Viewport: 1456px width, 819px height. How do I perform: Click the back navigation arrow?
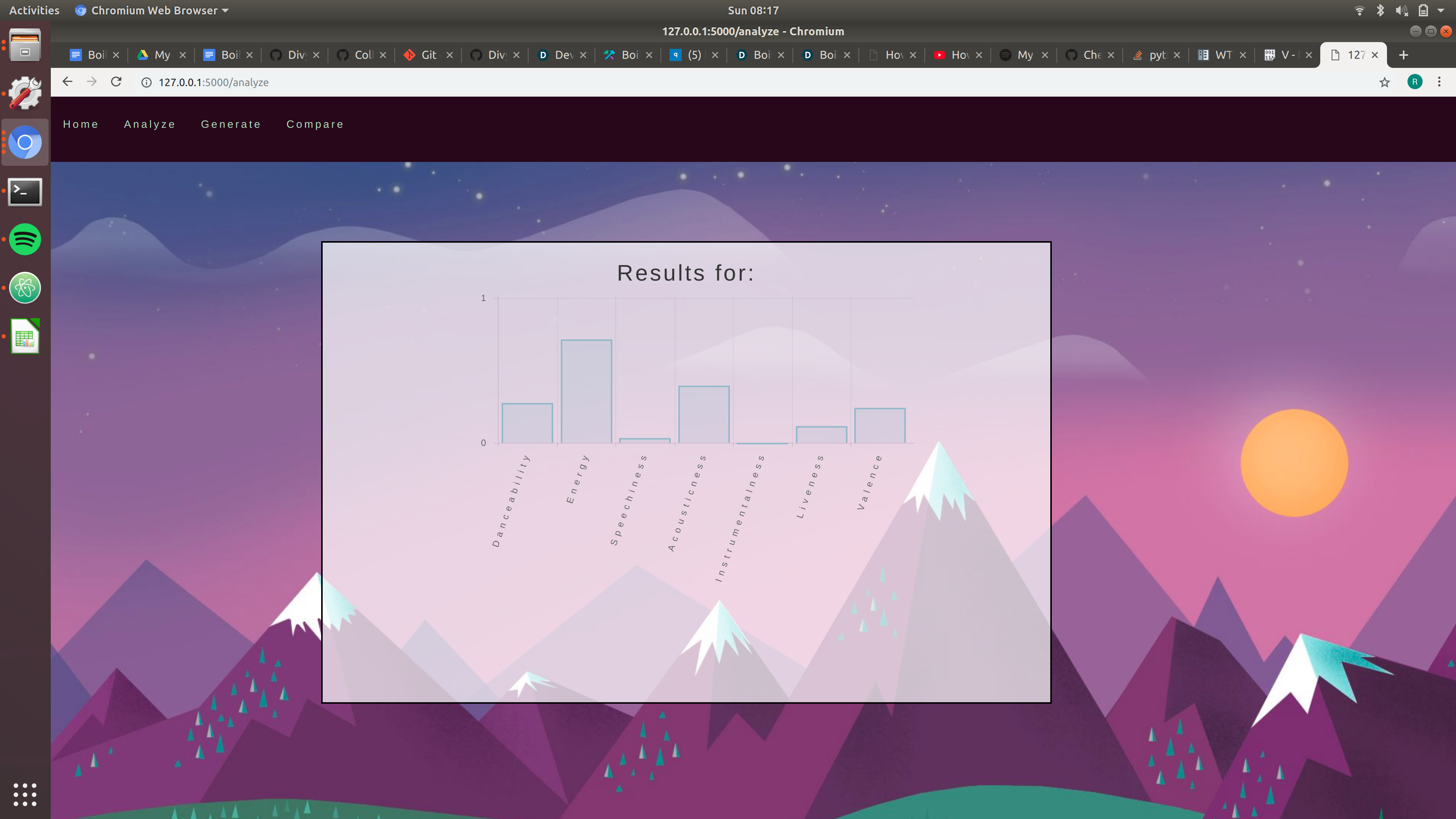click(x=67, y=82)
